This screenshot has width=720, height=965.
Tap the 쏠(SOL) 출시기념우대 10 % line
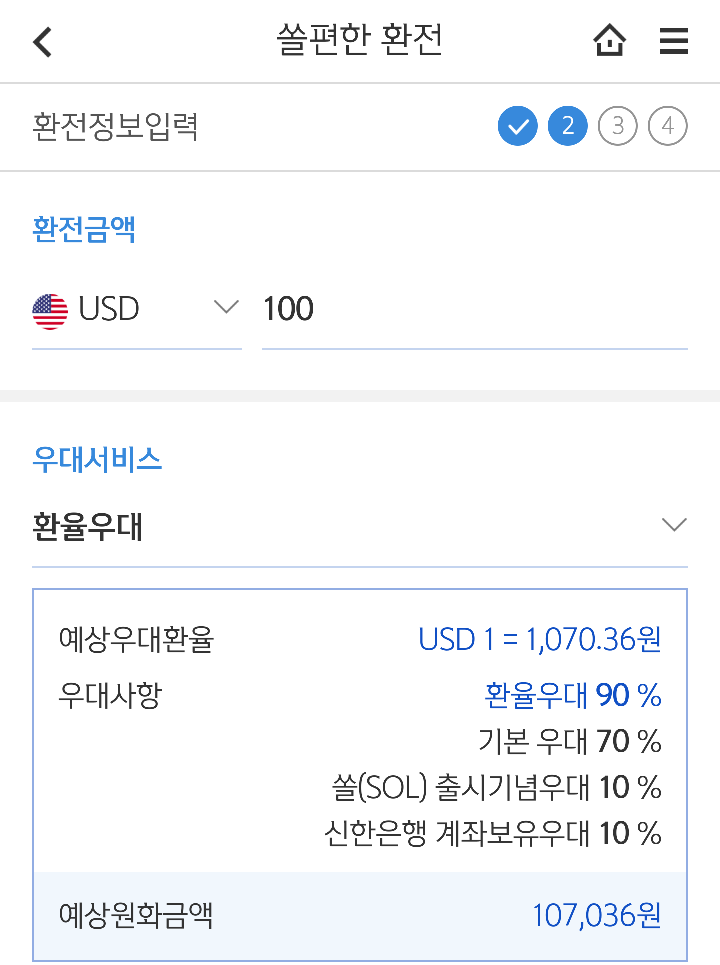click(497, 787)
